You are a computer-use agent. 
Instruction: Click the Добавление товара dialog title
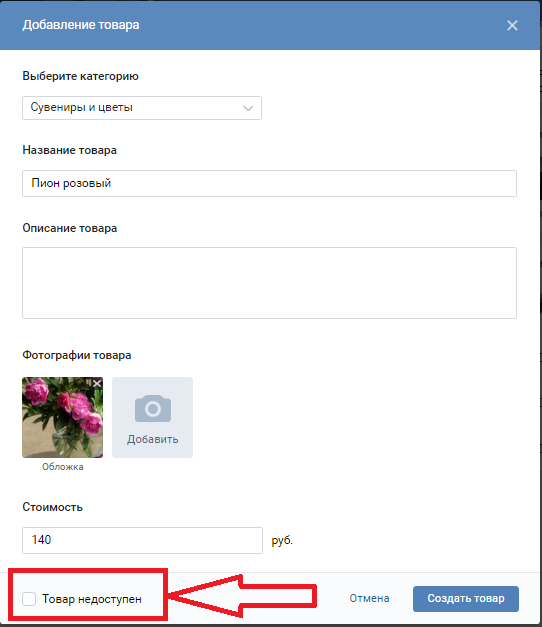[81, 25]
